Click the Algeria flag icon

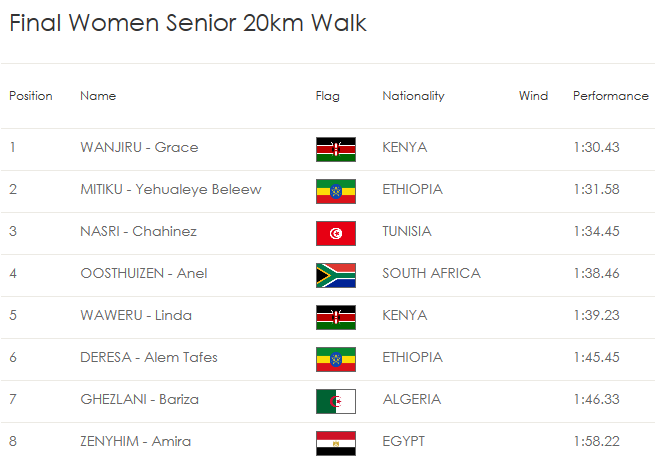pyautogui.click(x=336, y=401)
